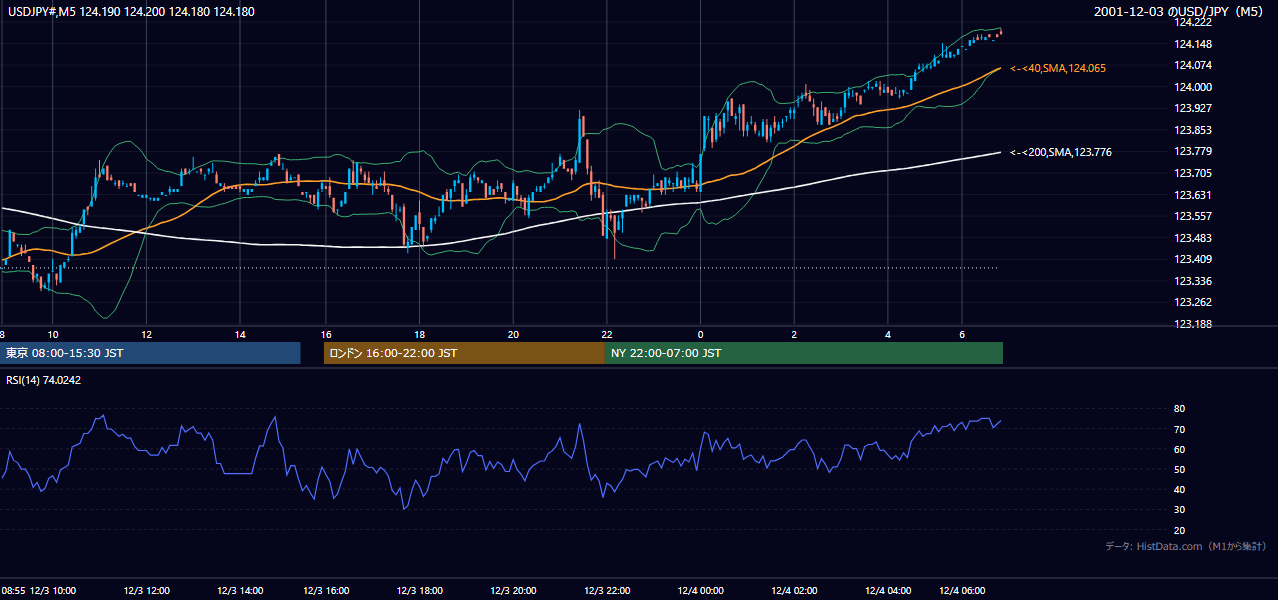Click RSI axis level 70
This screenshot has width=1278, height=600.
[1180, 429]
